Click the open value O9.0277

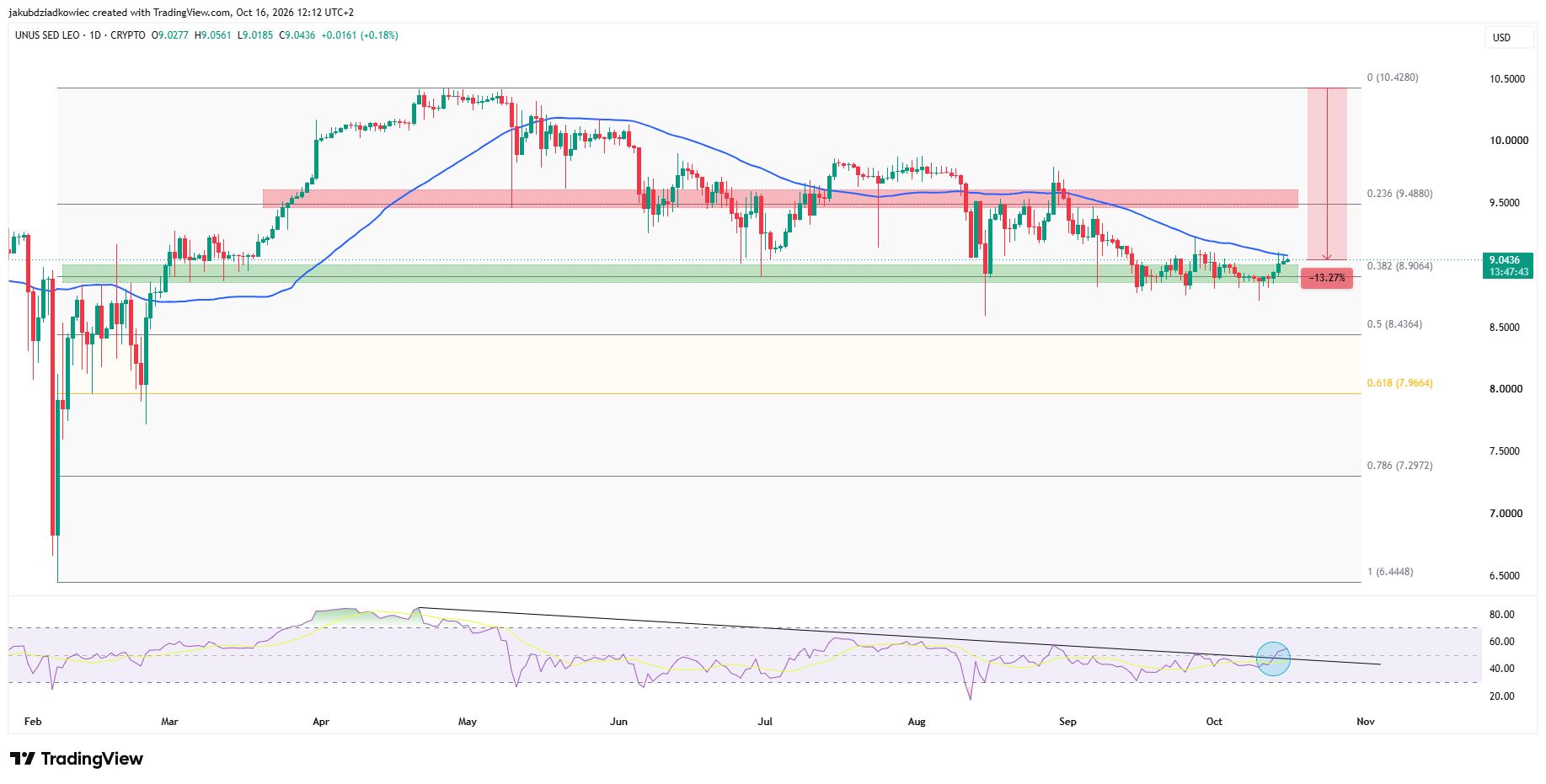171,35
